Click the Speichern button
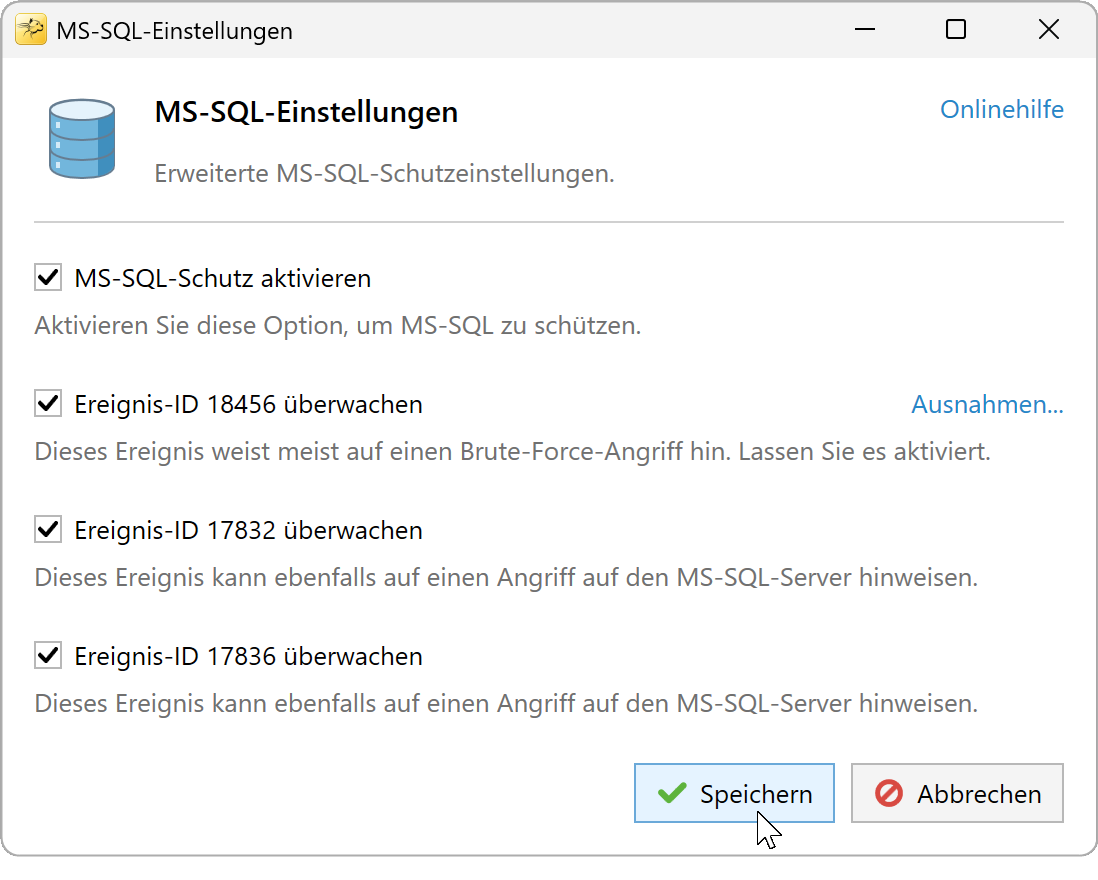The height and width of the screenshot is (880, 1098). pyautogui.click(x=734, y=793)
